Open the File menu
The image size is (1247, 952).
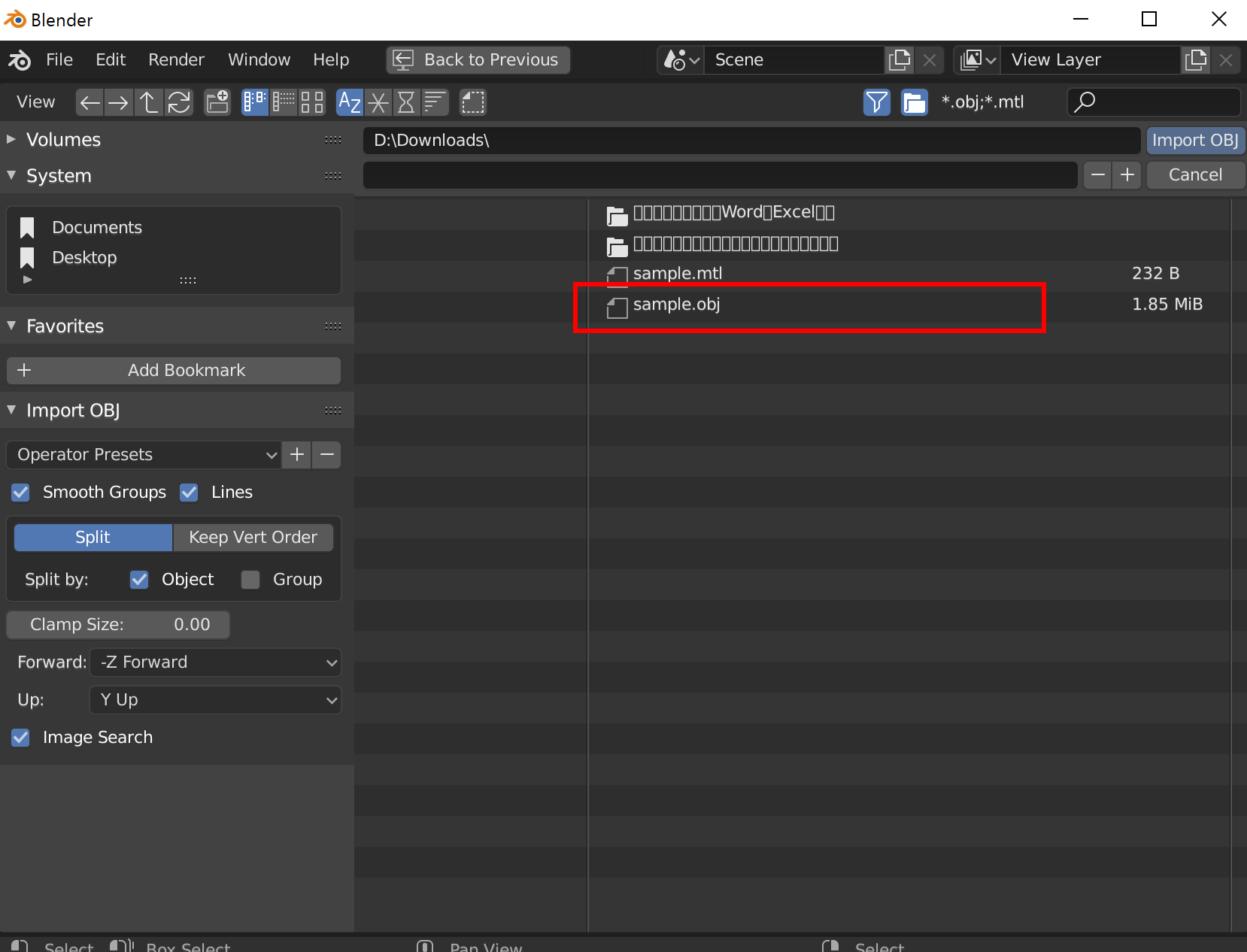point(59,60)
